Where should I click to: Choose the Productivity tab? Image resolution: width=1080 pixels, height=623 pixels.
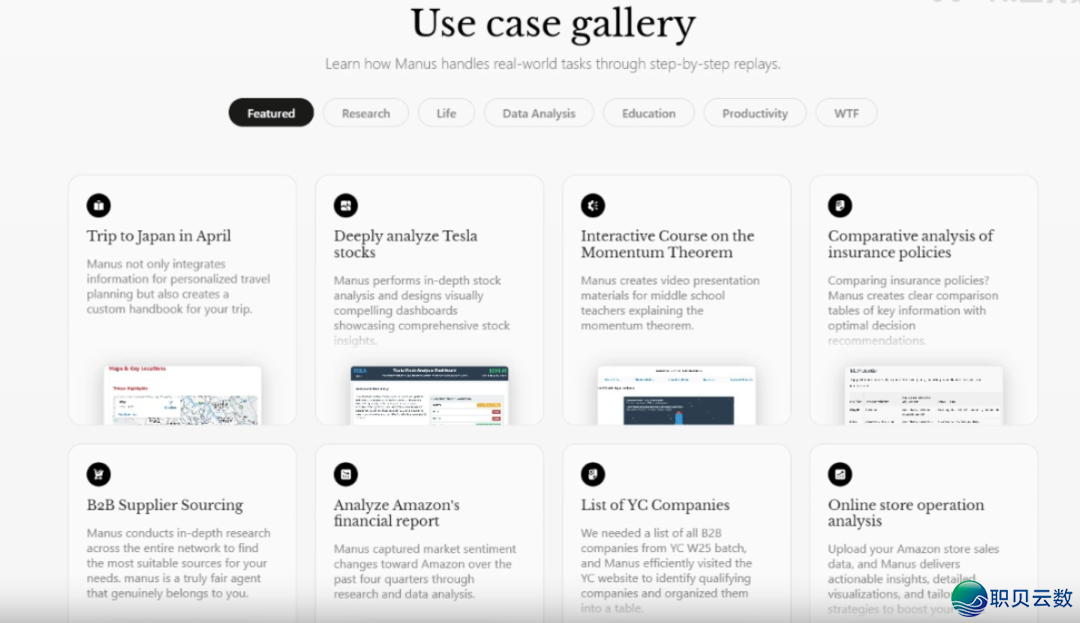click(755, 113)
